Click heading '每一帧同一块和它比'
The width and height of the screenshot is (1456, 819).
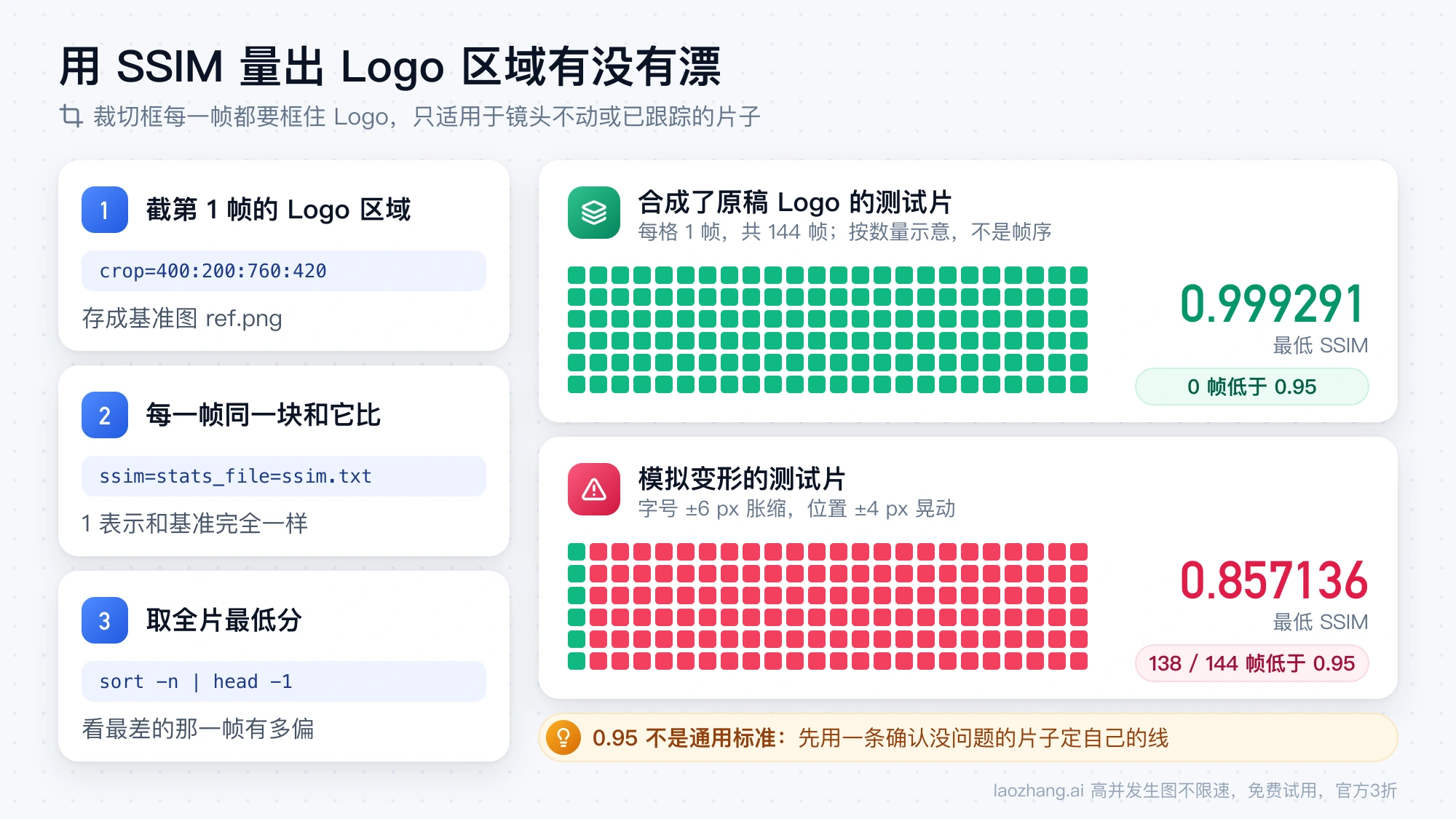pos(264,415)
